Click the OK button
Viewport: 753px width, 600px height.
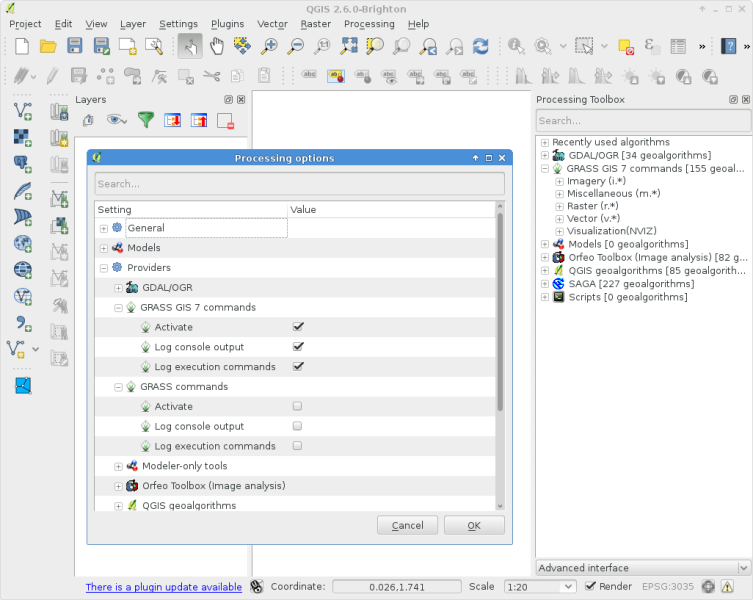(474, 525)
